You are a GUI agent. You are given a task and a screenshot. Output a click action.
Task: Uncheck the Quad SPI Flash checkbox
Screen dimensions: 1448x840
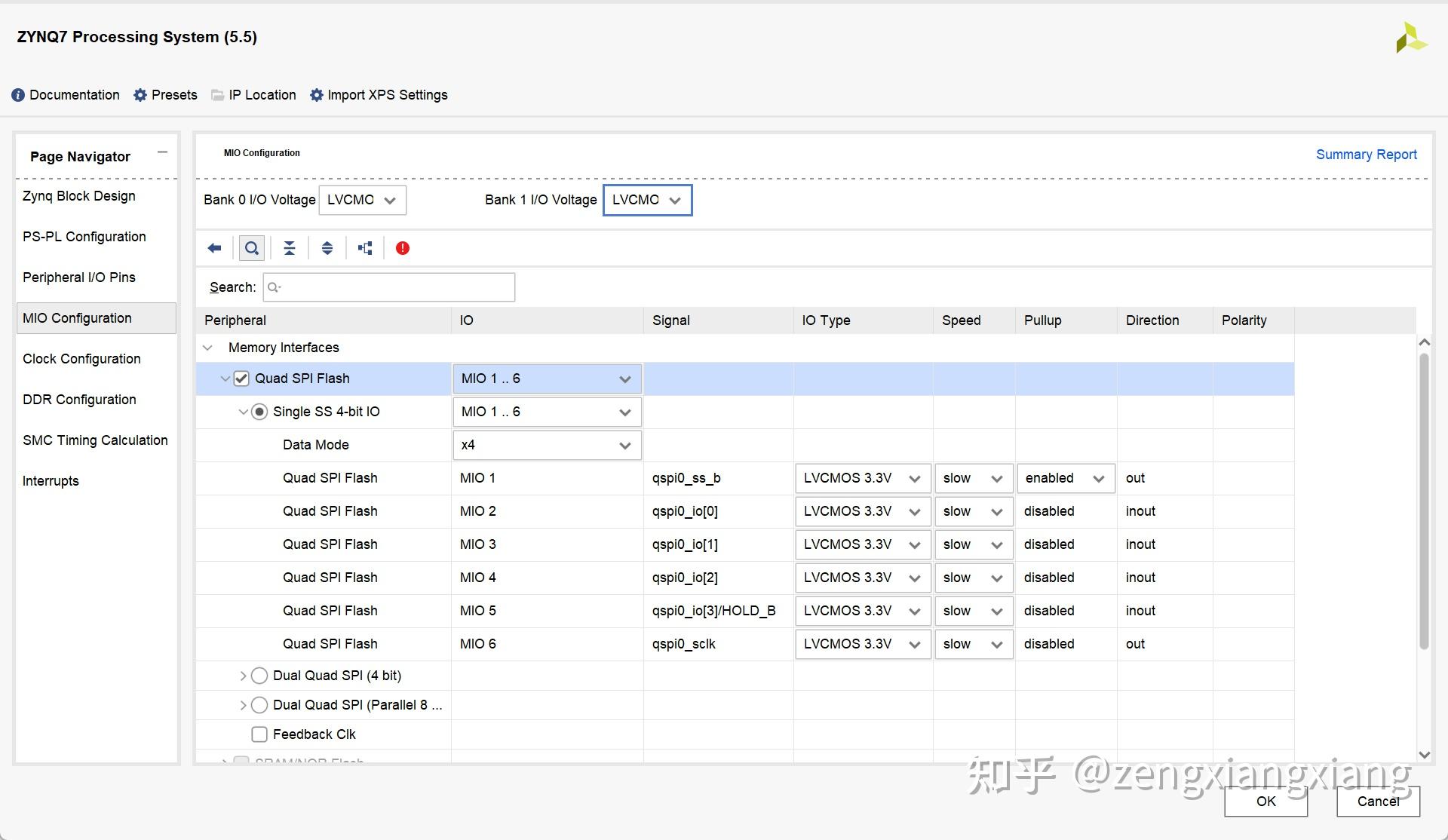pos(241,379)
